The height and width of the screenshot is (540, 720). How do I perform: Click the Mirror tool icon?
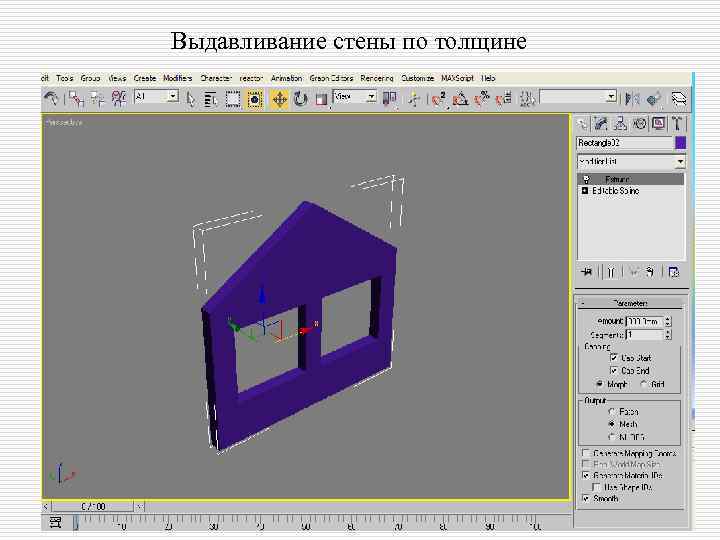pos(632,99)
